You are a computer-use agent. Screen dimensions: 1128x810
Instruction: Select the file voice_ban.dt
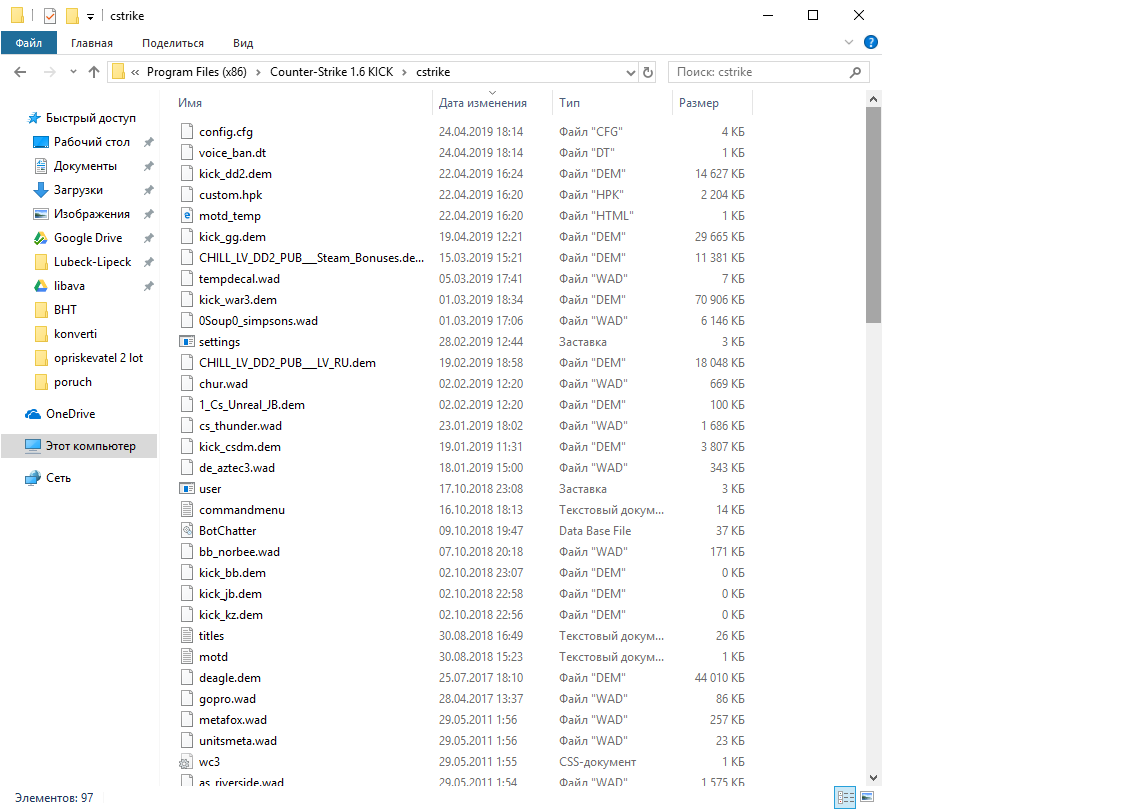click(232, 153)
